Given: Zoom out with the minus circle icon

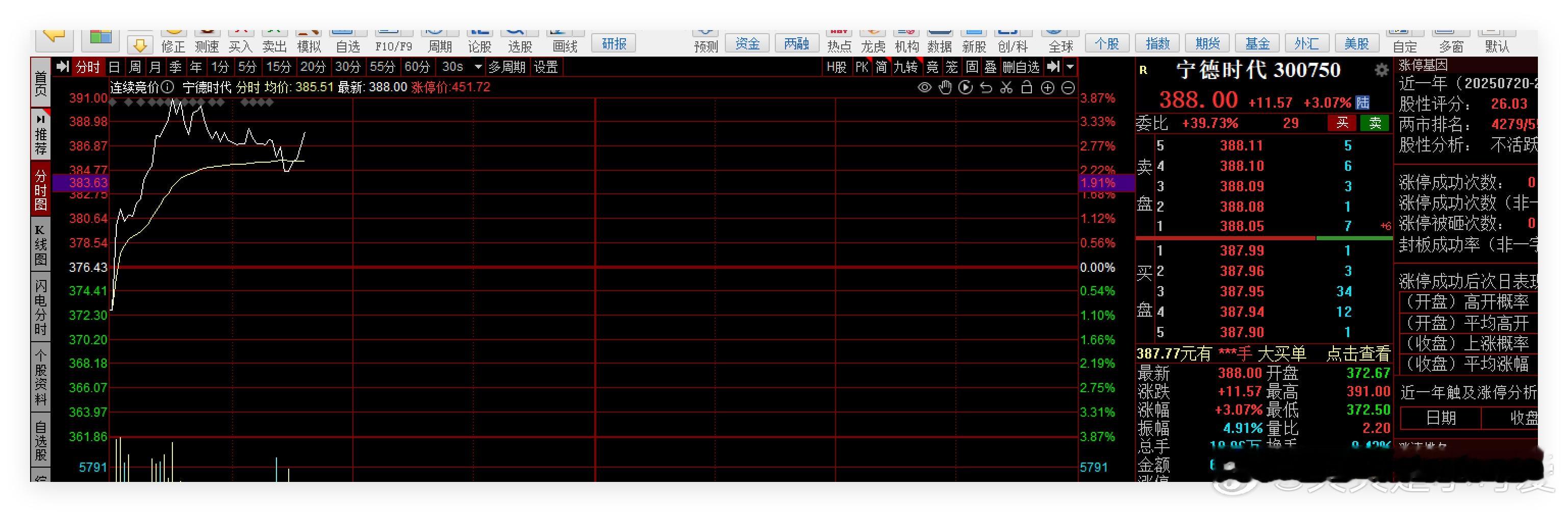Looking at the screenshot, I should (1068, 88).
